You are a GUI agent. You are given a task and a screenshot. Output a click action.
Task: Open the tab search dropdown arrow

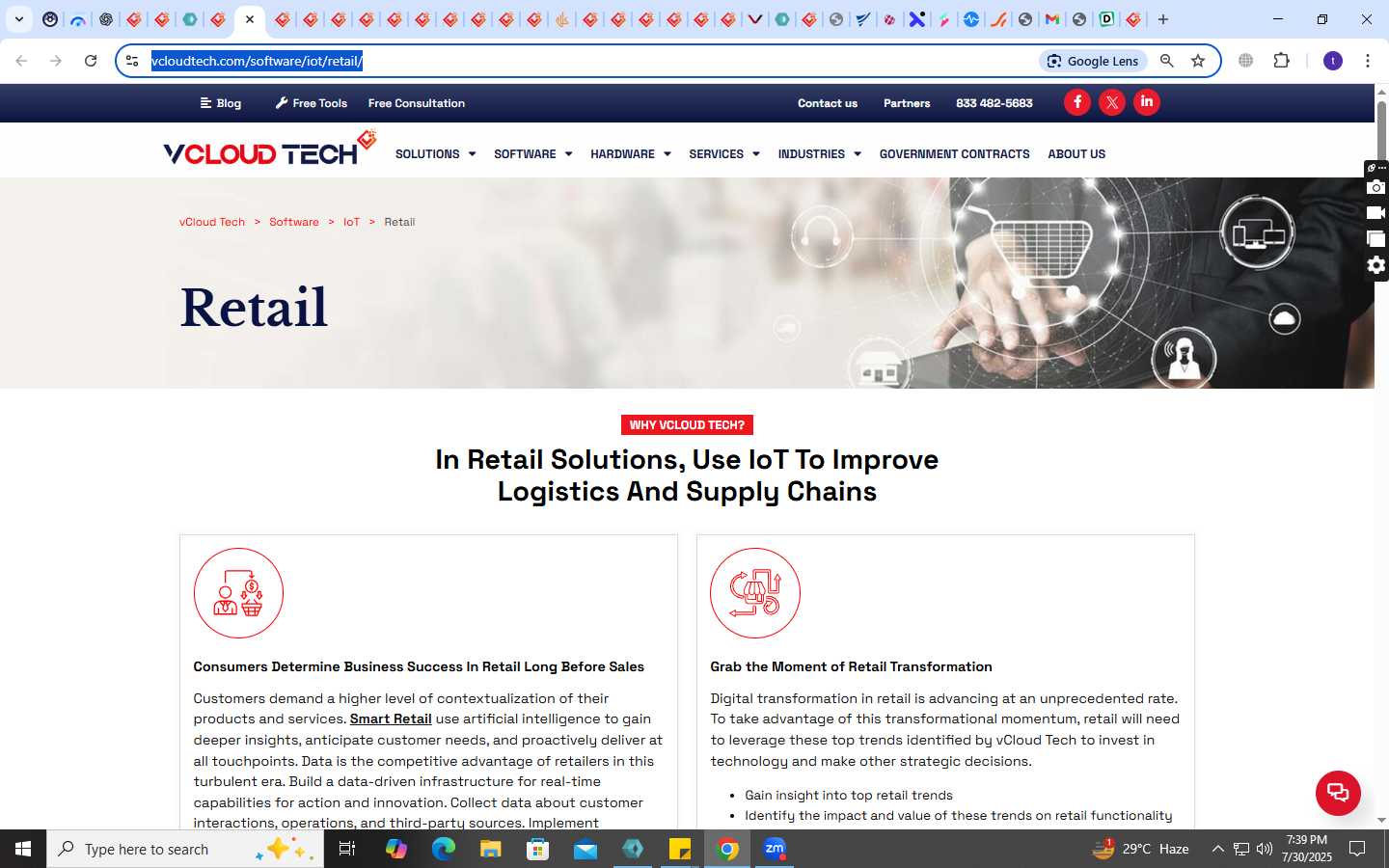pyautogui.click(x=19, y=19)
